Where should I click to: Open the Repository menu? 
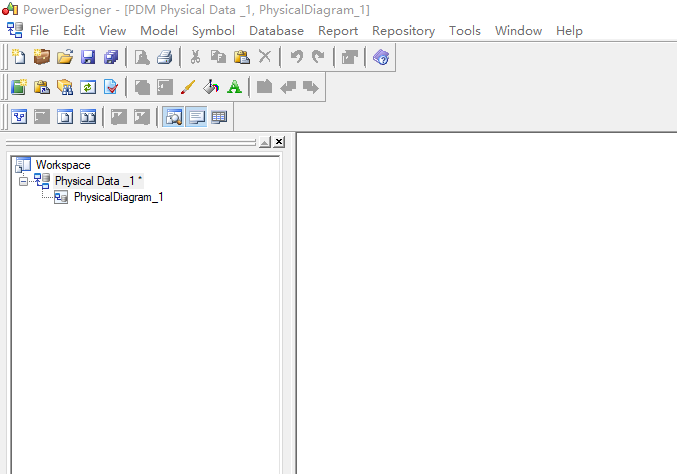point(404,31)
